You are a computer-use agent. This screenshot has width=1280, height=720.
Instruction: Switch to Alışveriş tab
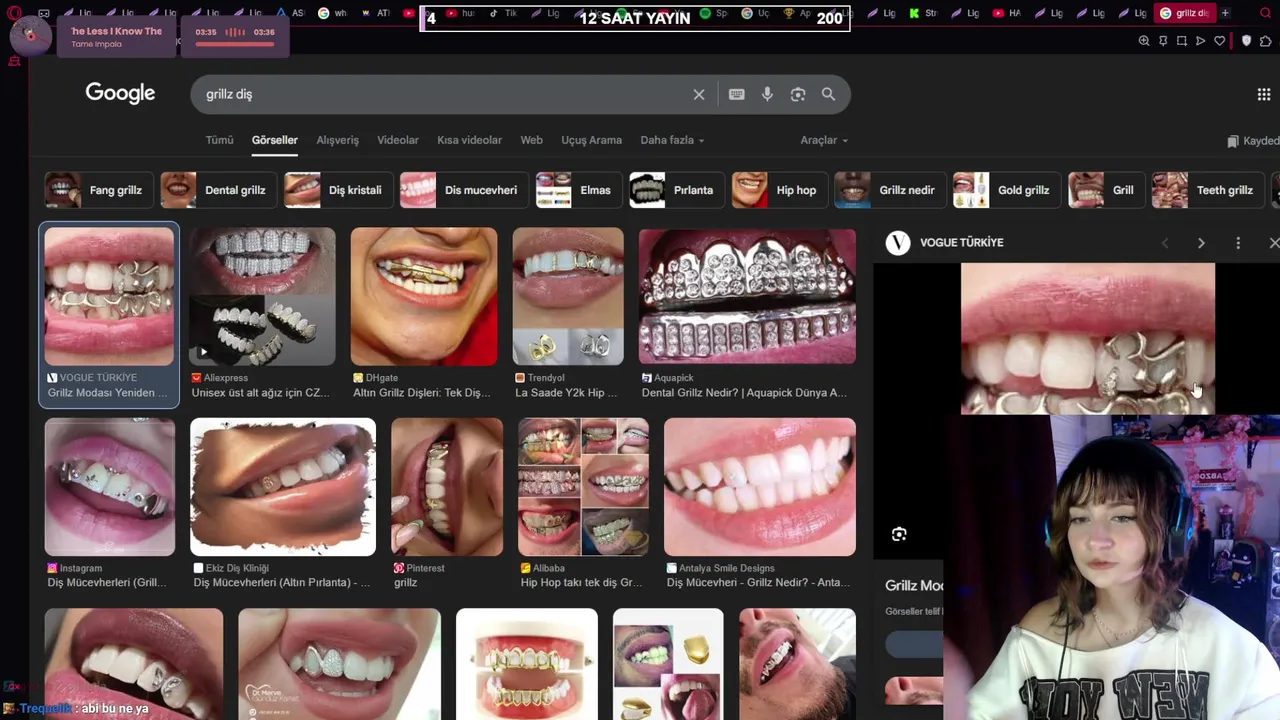coord(337,140)
